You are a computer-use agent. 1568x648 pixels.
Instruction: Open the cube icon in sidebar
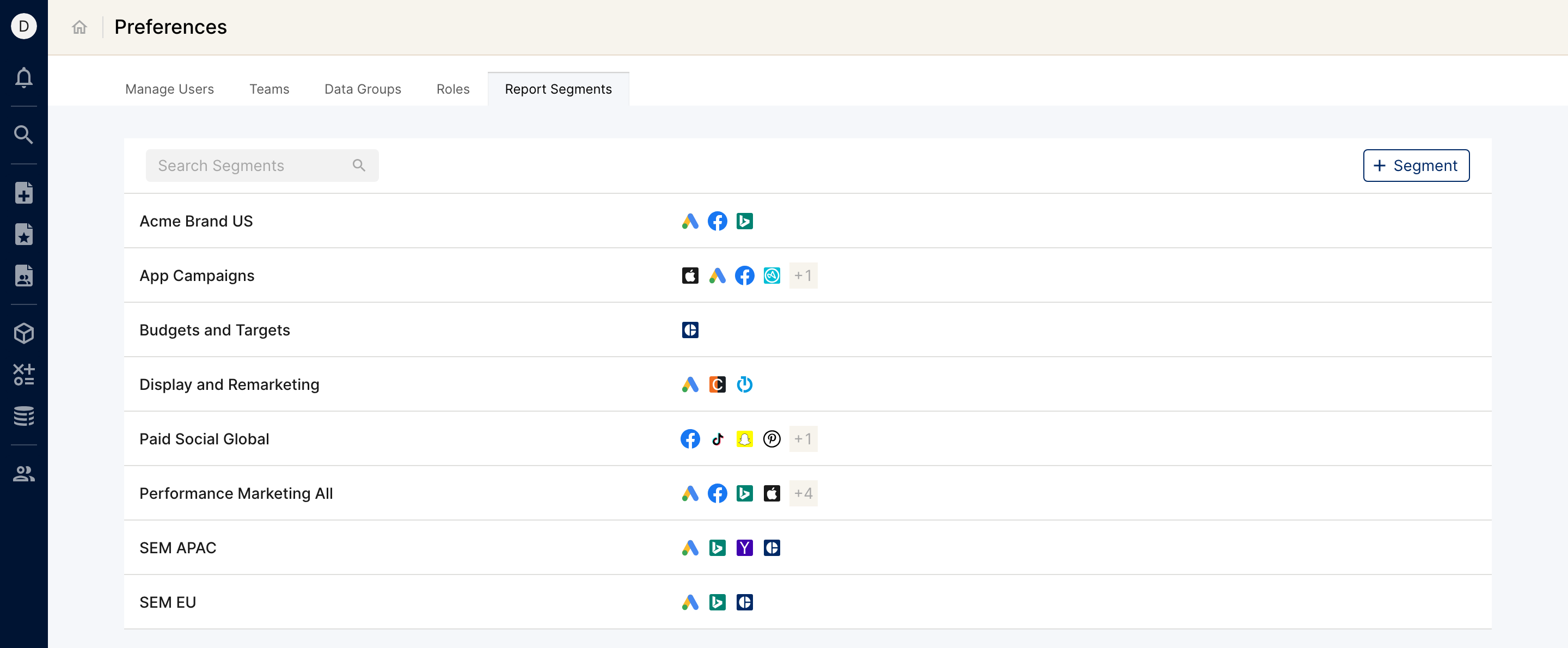coord(24,333)
